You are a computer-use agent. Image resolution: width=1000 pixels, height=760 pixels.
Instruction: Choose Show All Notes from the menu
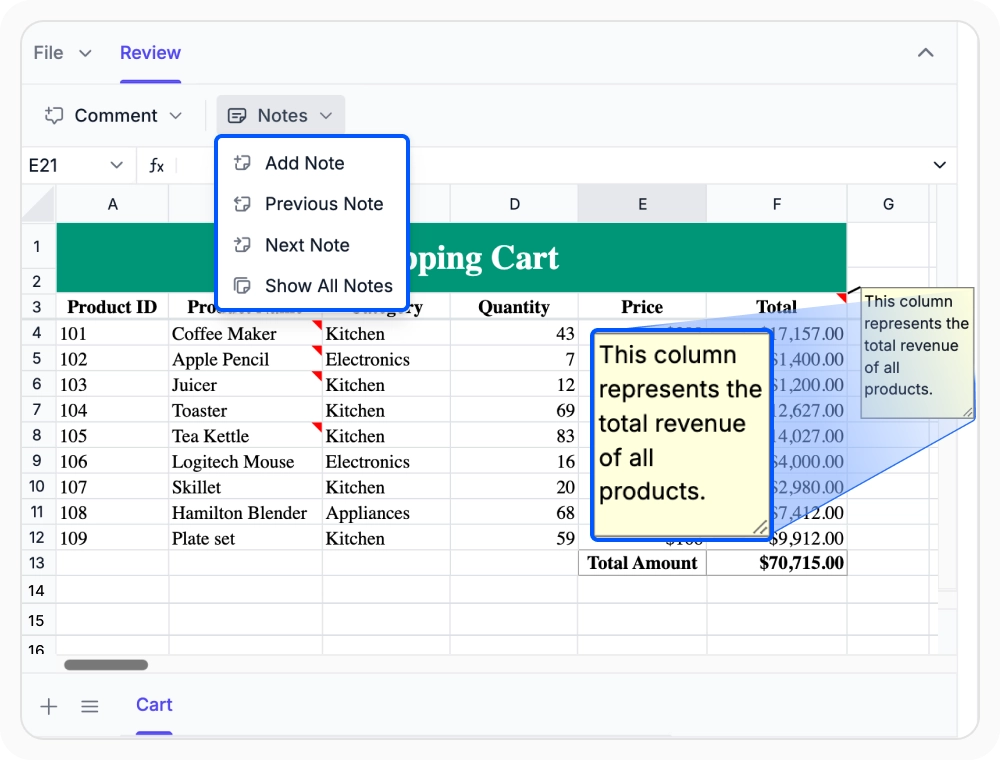pos(312,286)
